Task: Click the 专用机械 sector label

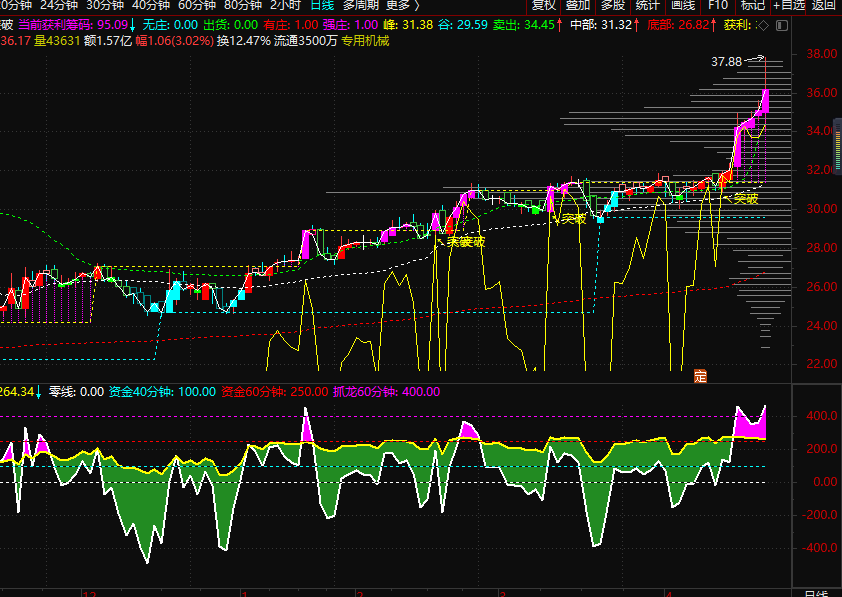Action: [x=365, y=41]
